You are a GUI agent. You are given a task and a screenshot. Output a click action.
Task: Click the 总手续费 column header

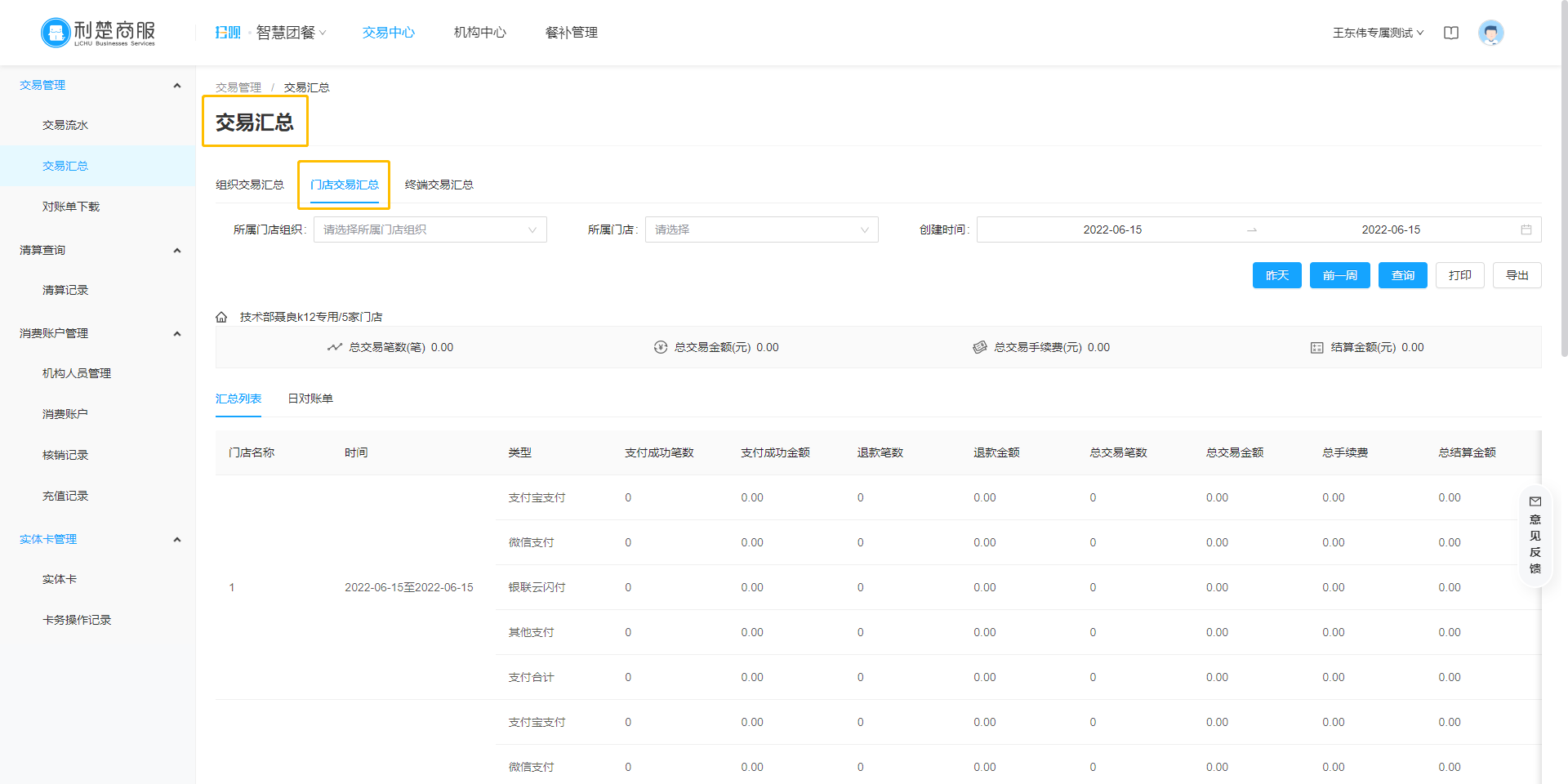[x=1345, y=452]
